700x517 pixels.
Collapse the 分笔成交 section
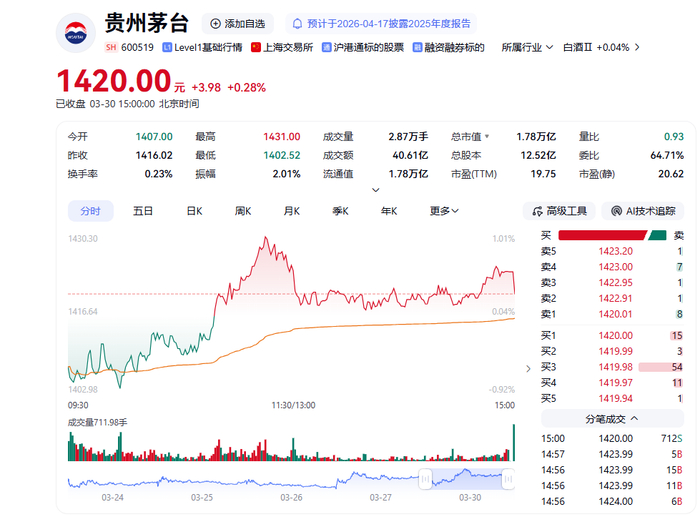click(612, 419)
